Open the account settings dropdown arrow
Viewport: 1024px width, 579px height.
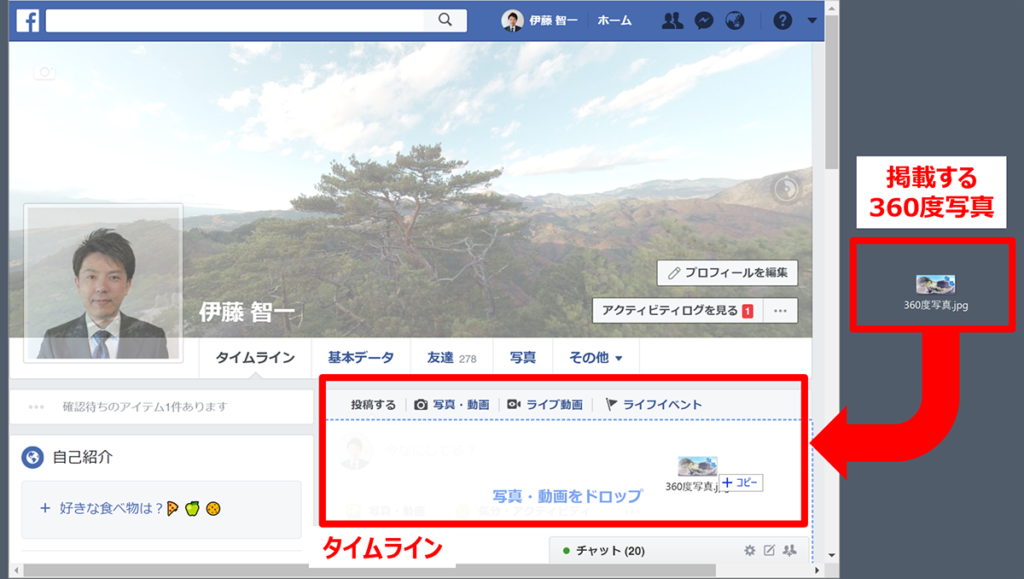pyautogui.click(x=811, y=19)
